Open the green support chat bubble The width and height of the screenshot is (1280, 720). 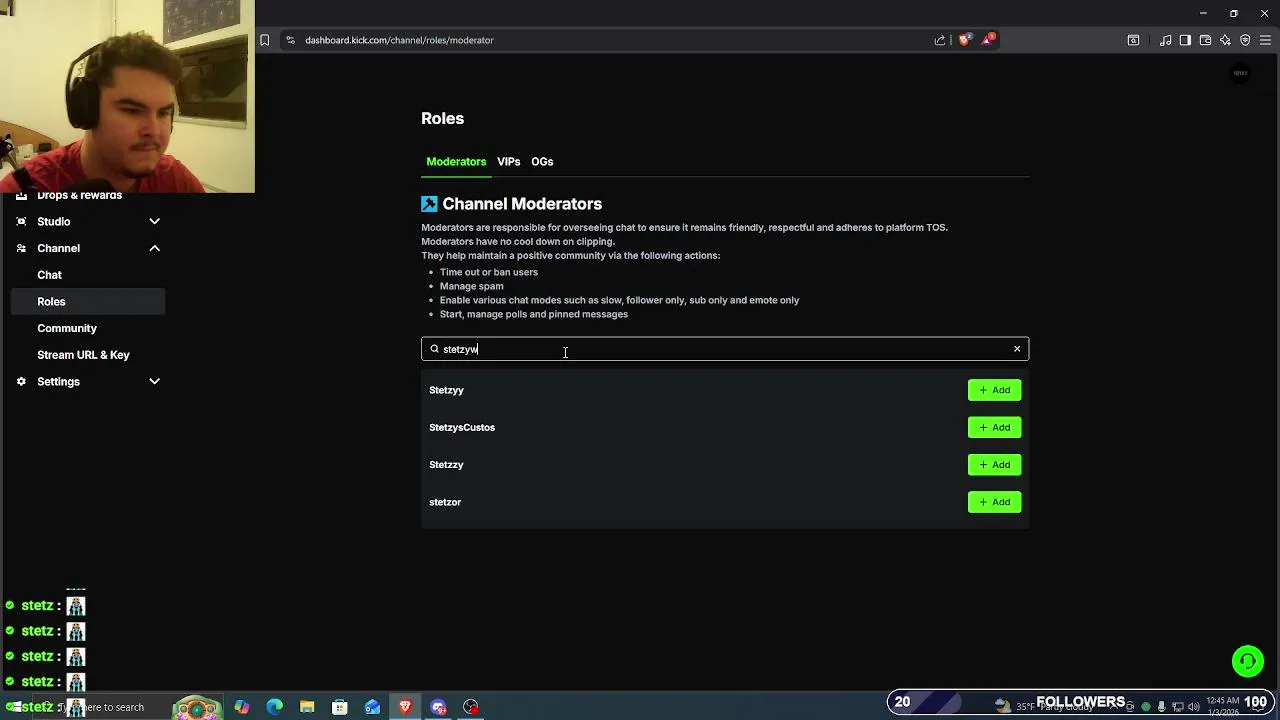1248,661
